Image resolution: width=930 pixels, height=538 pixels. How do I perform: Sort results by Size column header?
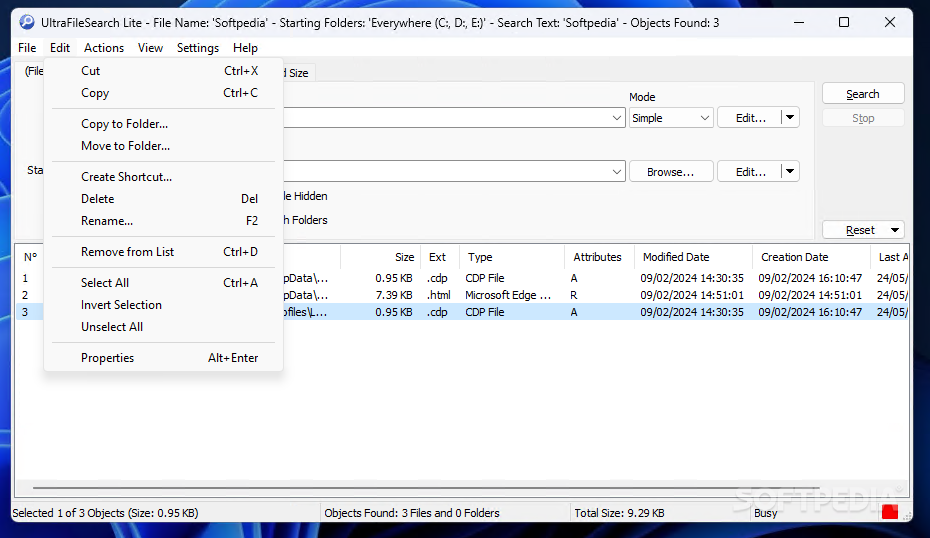point(381,257)
